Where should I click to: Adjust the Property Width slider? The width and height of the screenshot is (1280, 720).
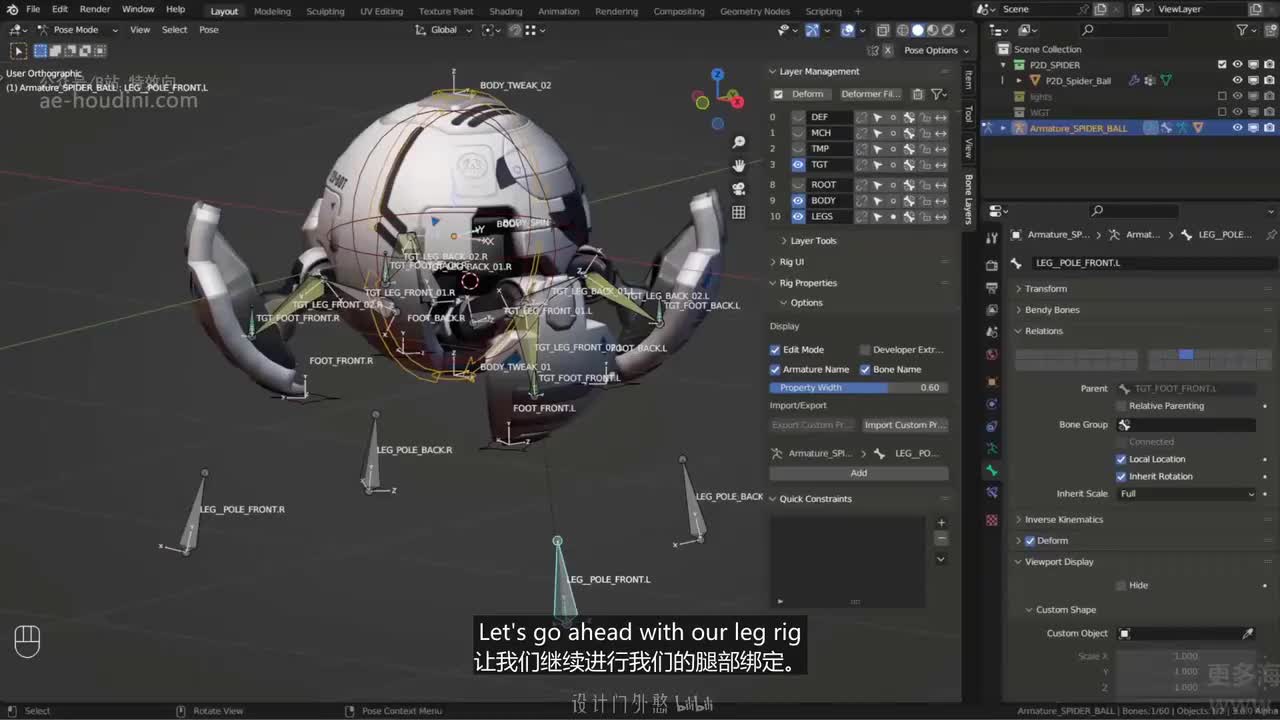[859, 388]
